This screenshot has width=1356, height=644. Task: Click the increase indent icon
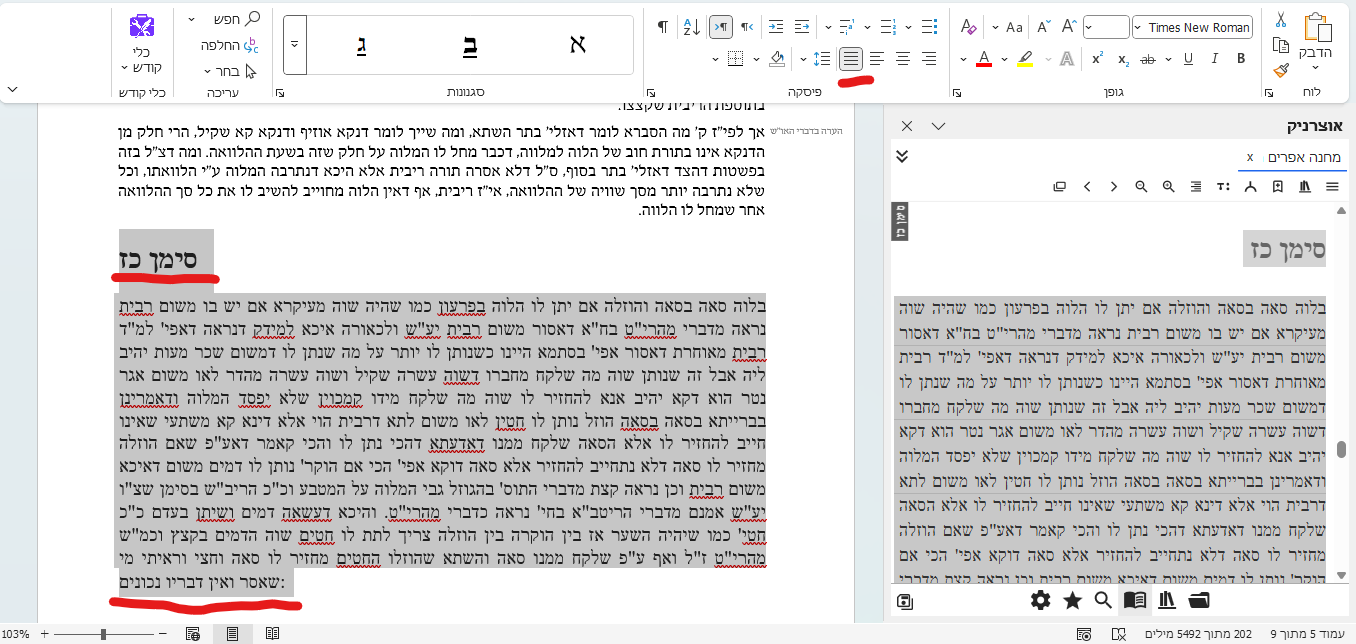coord(775,27)
